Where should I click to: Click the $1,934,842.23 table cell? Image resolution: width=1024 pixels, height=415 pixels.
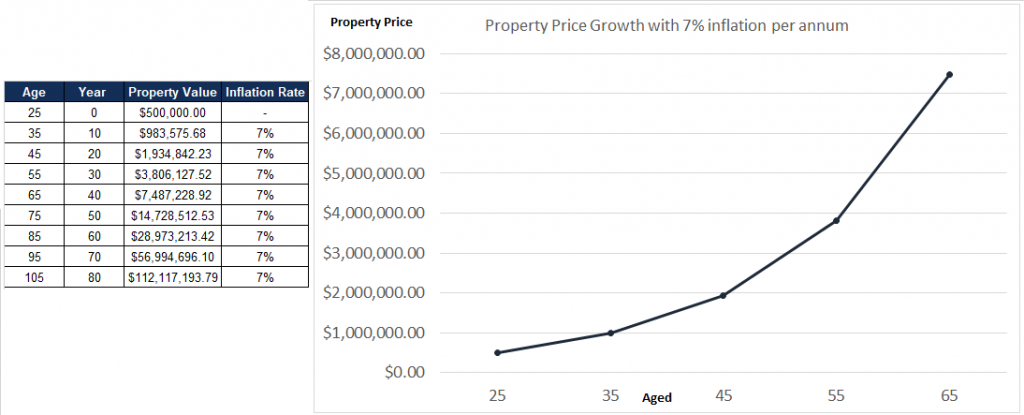point(173,154)
